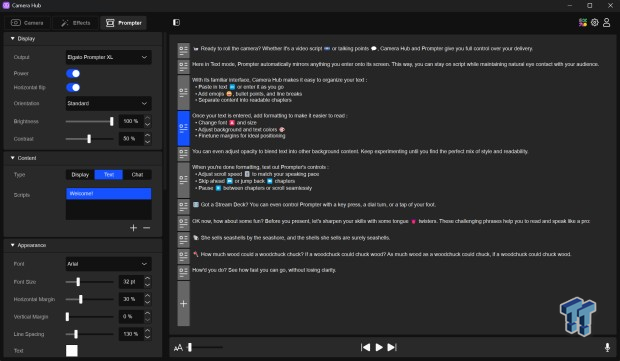Open the Font dropdown Arial
The image size is (620, 361).
coord(108,264)
